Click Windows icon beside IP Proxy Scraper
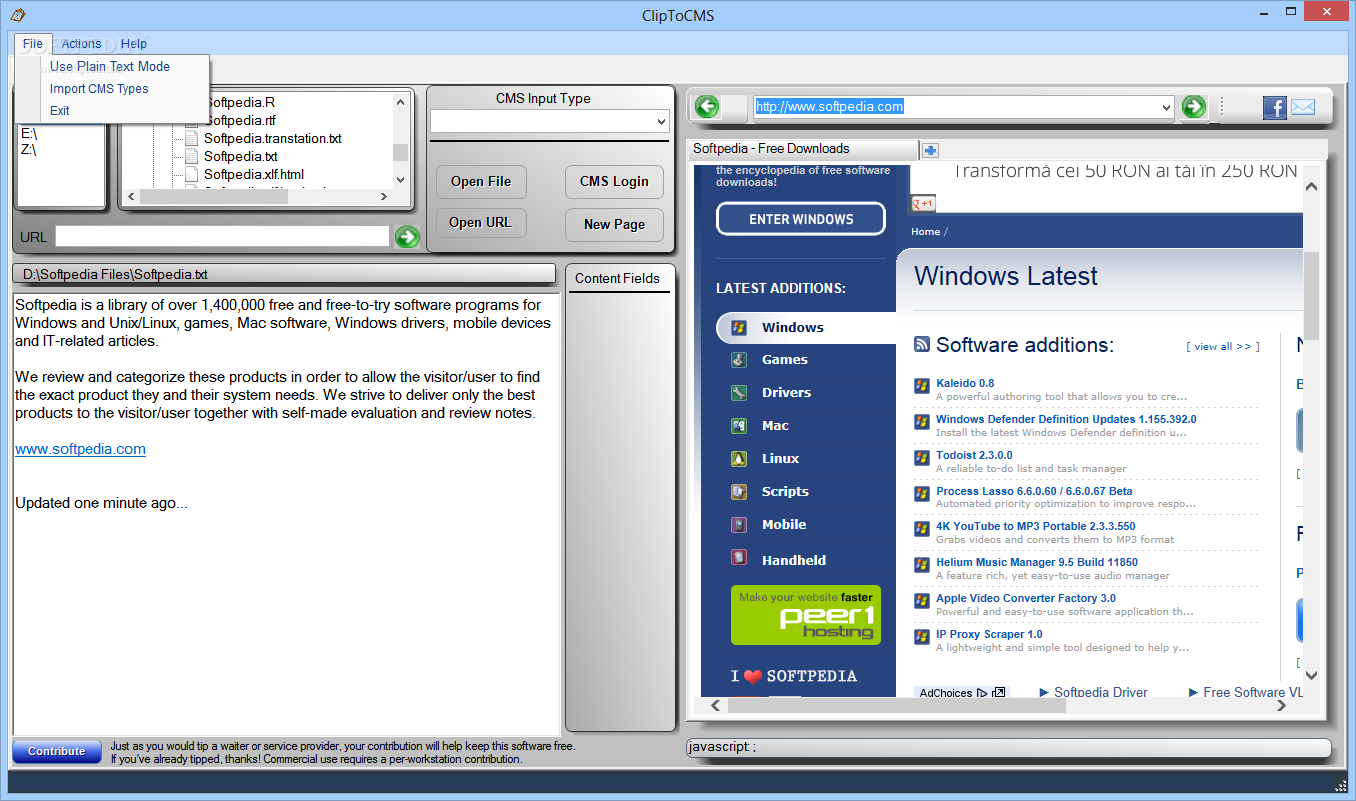The height and width of the screenshot is (801, 1356). point(922,637)
